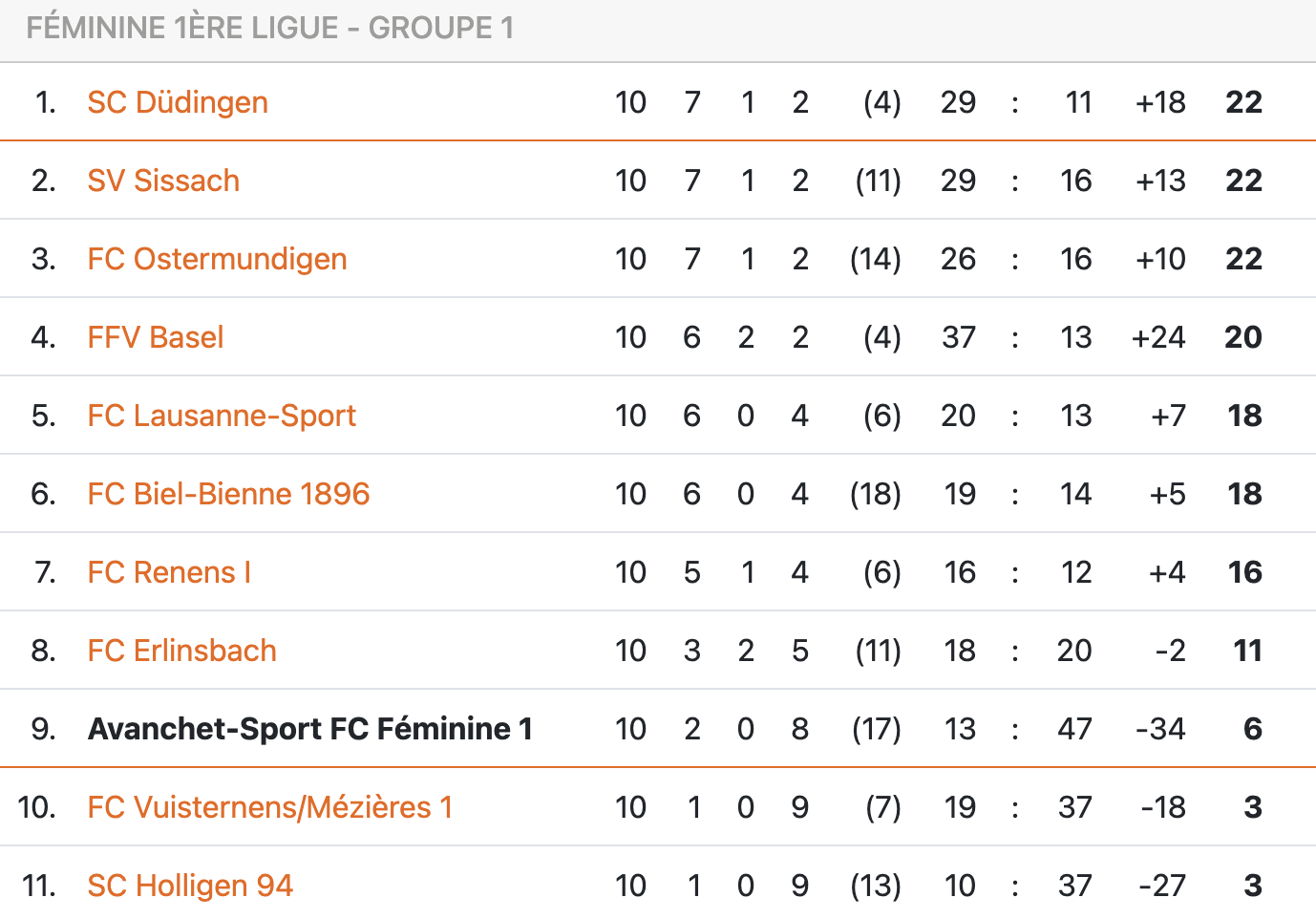Viewport: 1316px width, 919px height.
Task: Open the SC Düdingen team link
Action: click(x=178, y=102)
